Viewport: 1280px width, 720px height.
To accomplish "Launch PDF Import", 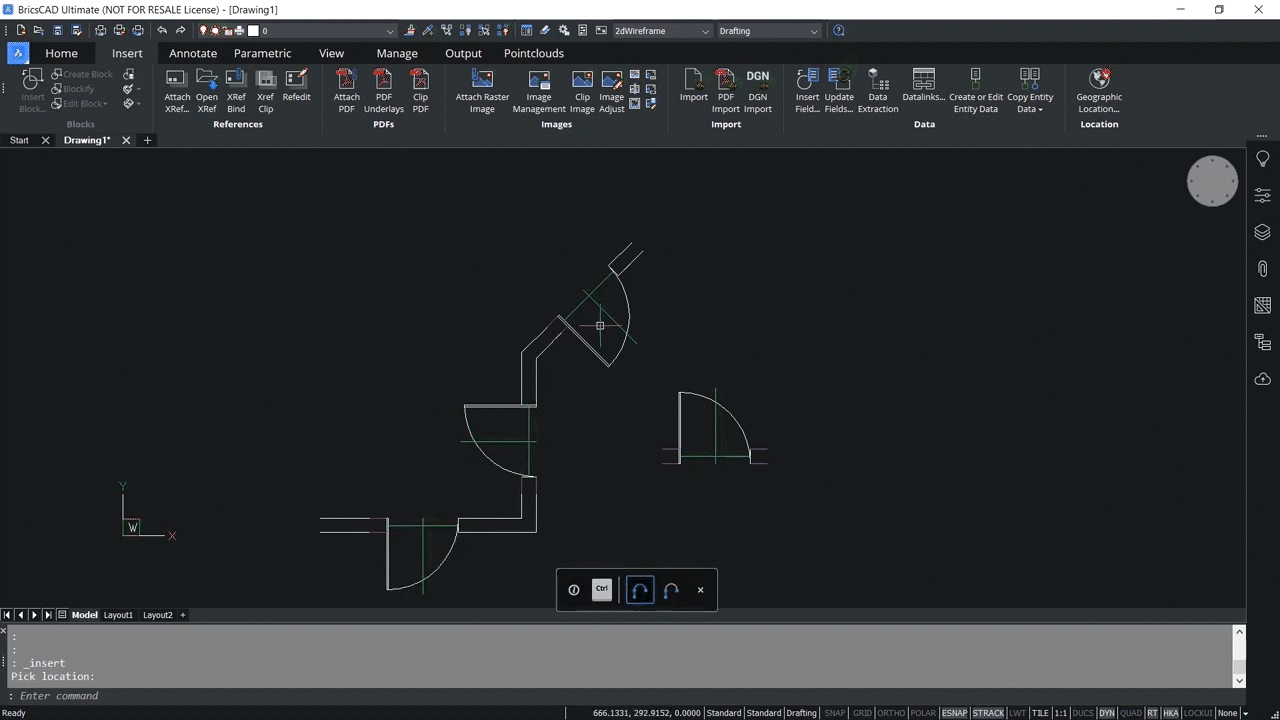I will (726, 90).
